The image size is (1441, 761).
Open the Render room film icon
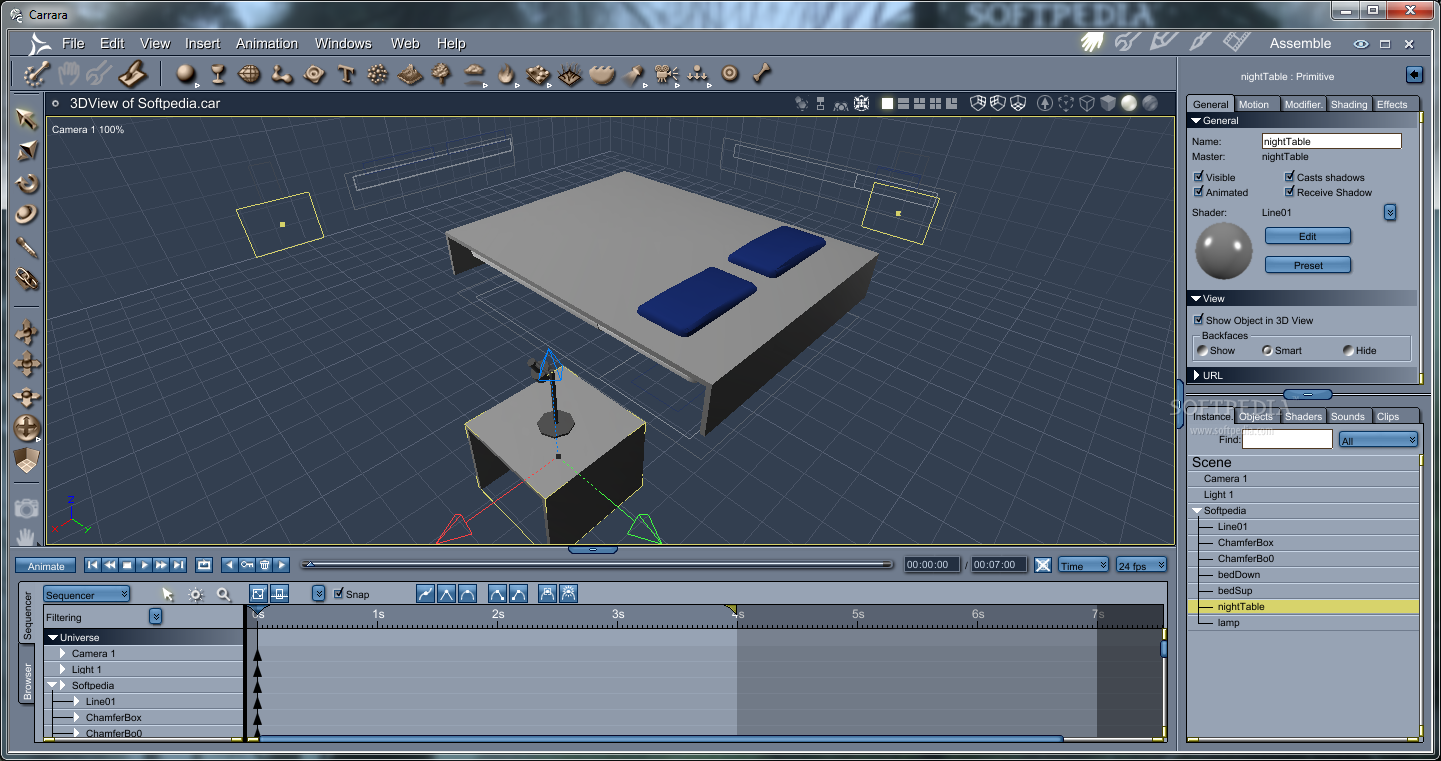point(1238,42)
